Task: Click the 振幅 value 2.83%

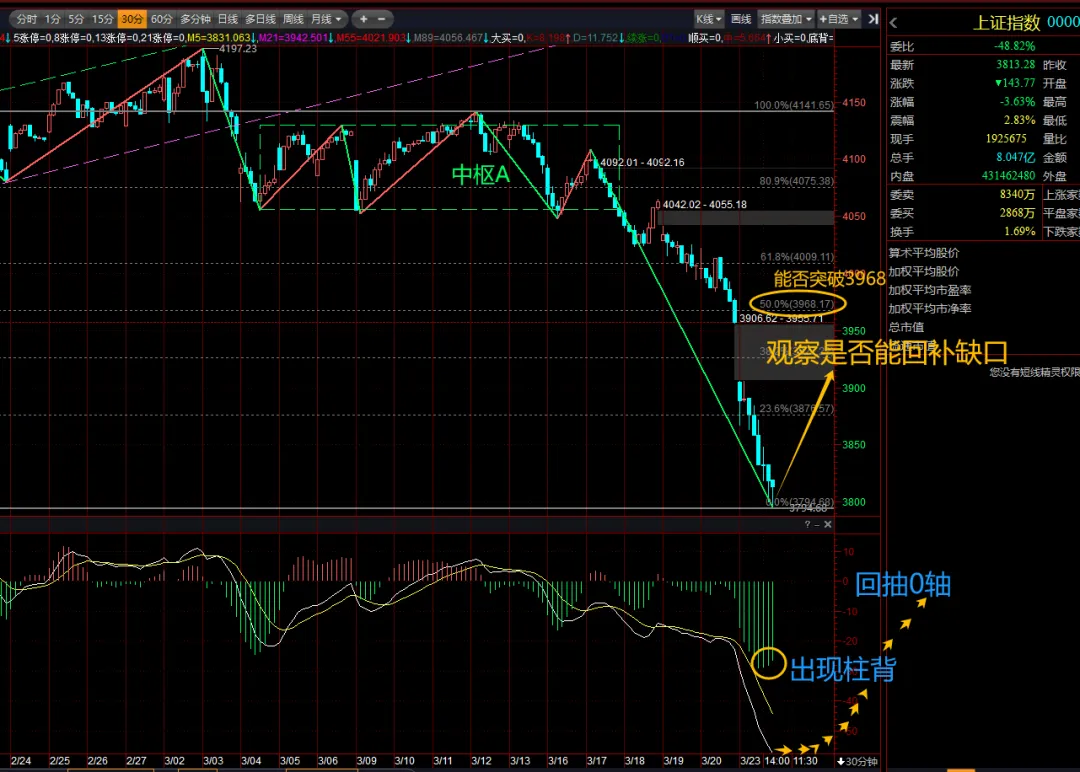Action: point(1019,121)
